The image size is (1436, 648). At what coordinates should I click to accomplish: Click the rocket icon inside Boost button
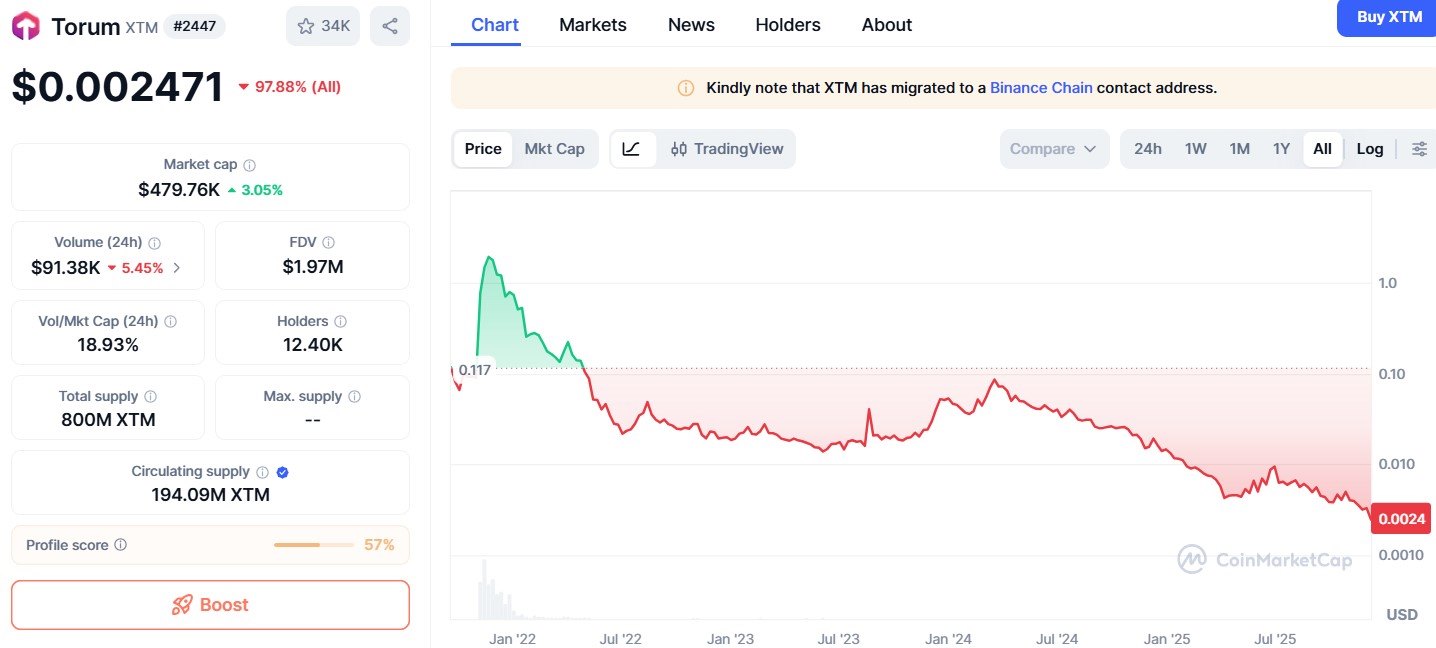182,605
